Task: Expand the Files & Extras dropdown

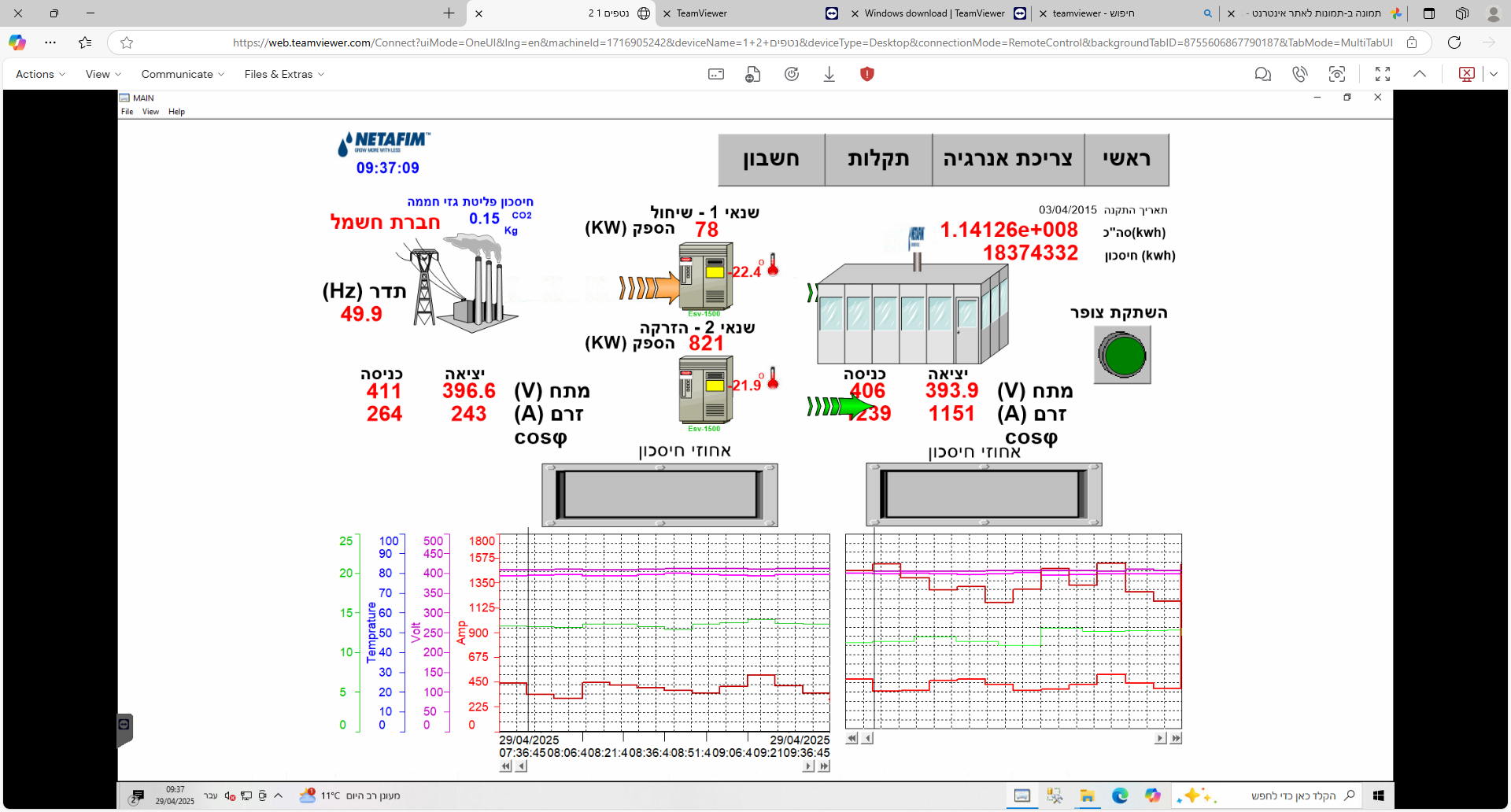Action: [284, 74]
